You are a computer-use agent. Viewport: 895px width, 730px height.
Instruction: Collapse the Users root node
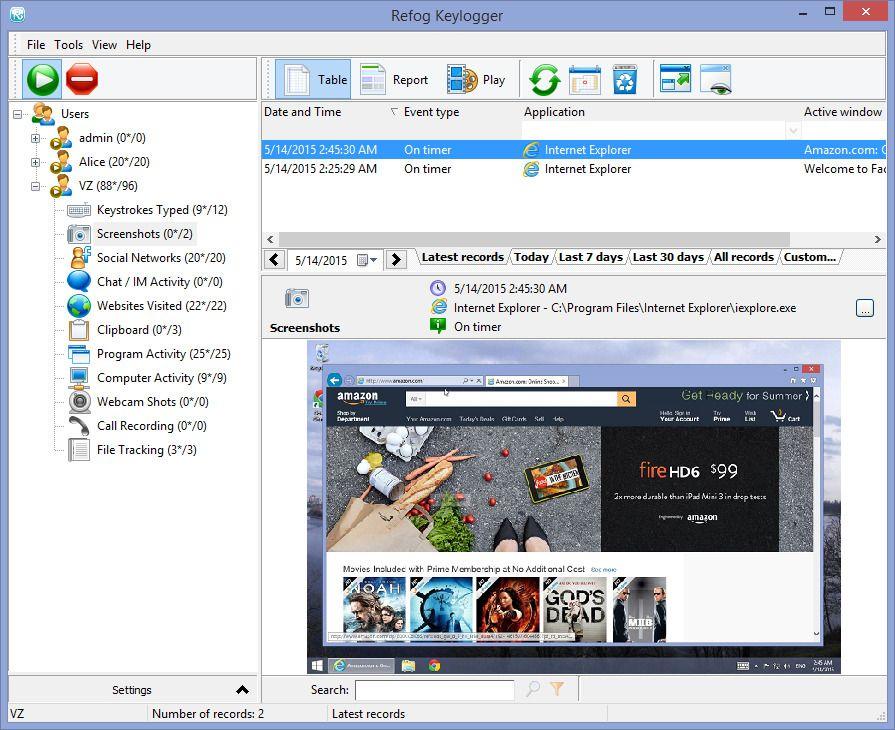tap(18, 114)
